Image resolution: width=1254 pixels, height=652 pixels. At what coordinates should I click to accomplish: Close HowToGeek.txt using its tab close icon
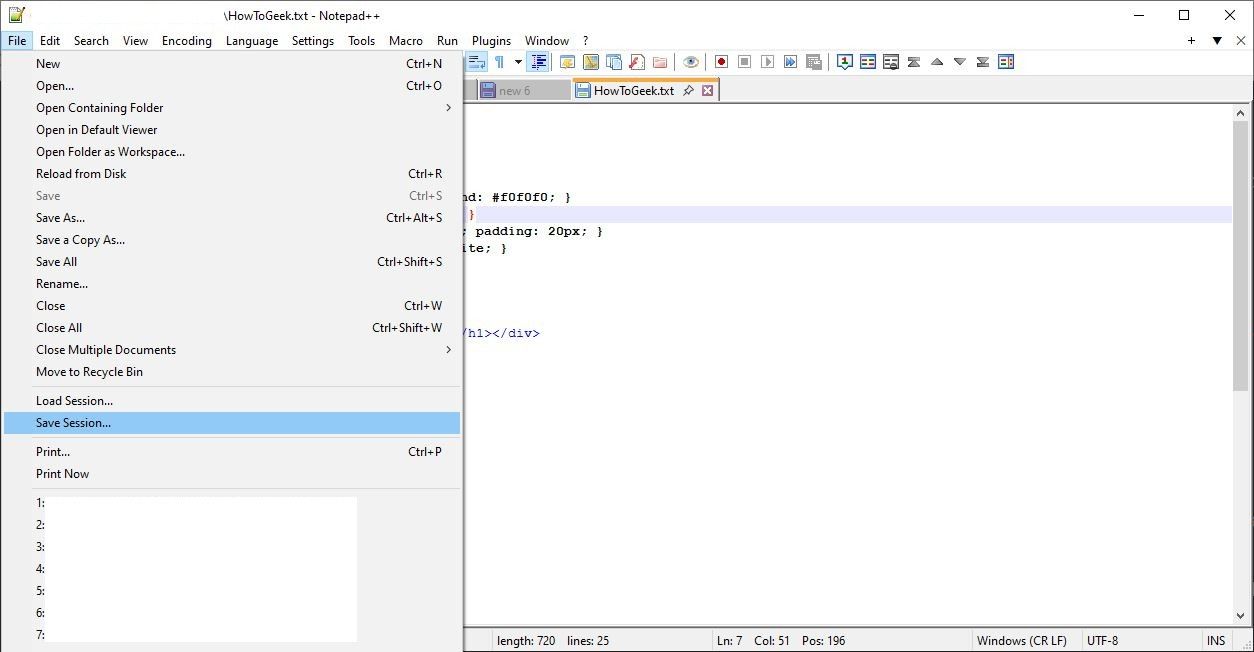click(708, 89)
